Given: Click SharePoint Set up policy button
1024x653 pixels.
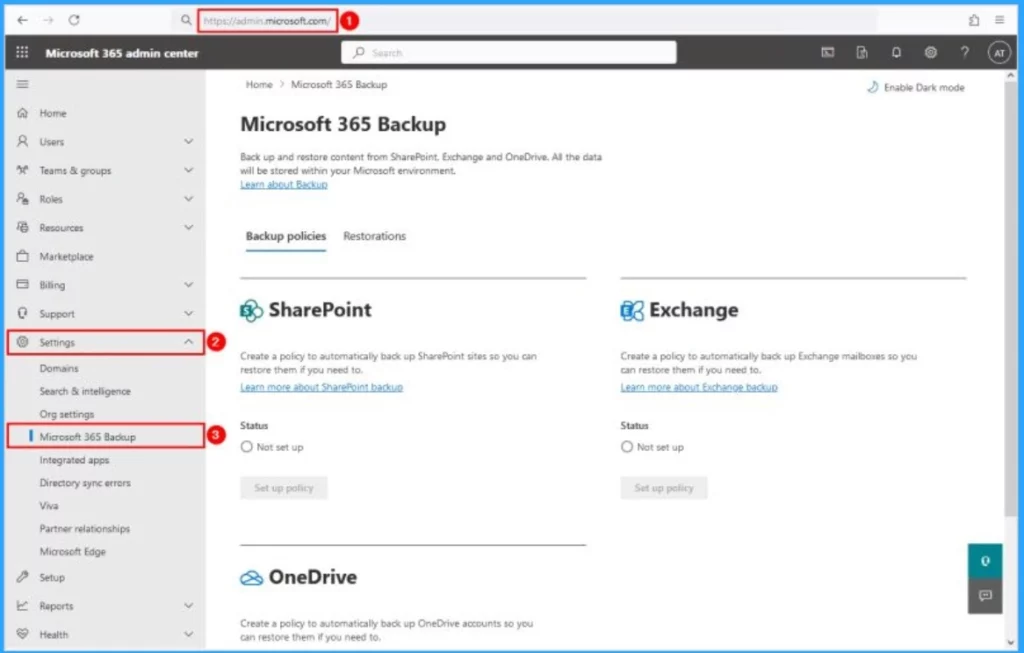Looking at the screenshot, I should (x=283, y=488).
